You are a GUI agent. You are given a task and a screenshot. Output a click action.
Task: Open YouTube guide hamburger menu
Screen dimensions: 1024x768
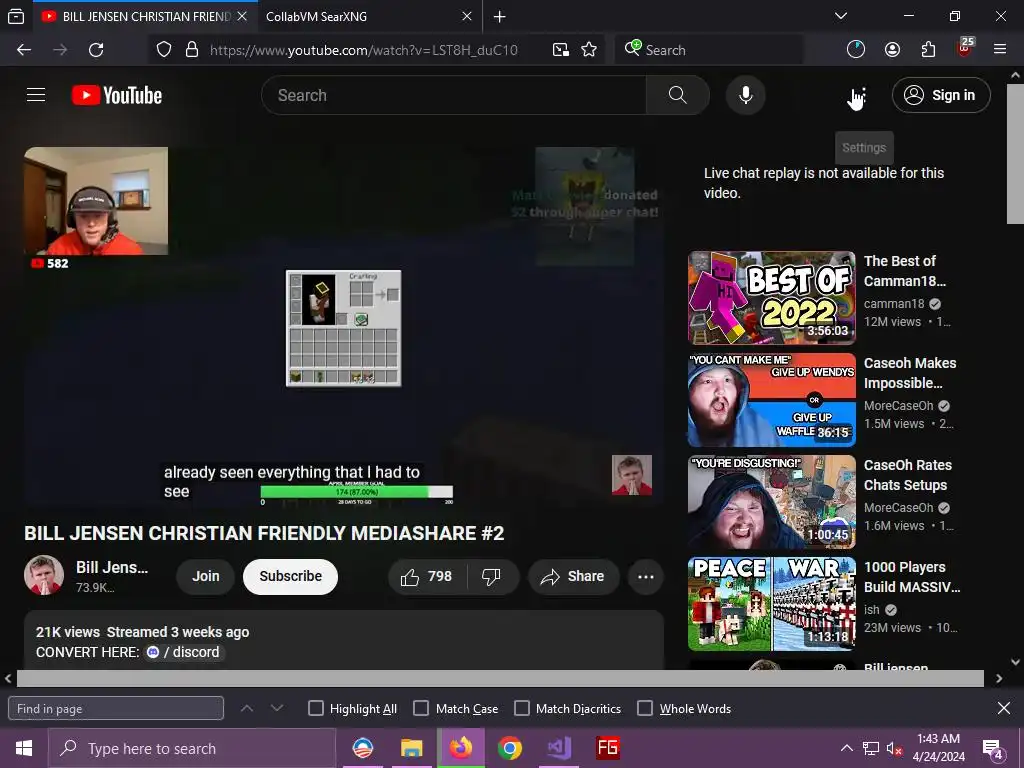36,95
